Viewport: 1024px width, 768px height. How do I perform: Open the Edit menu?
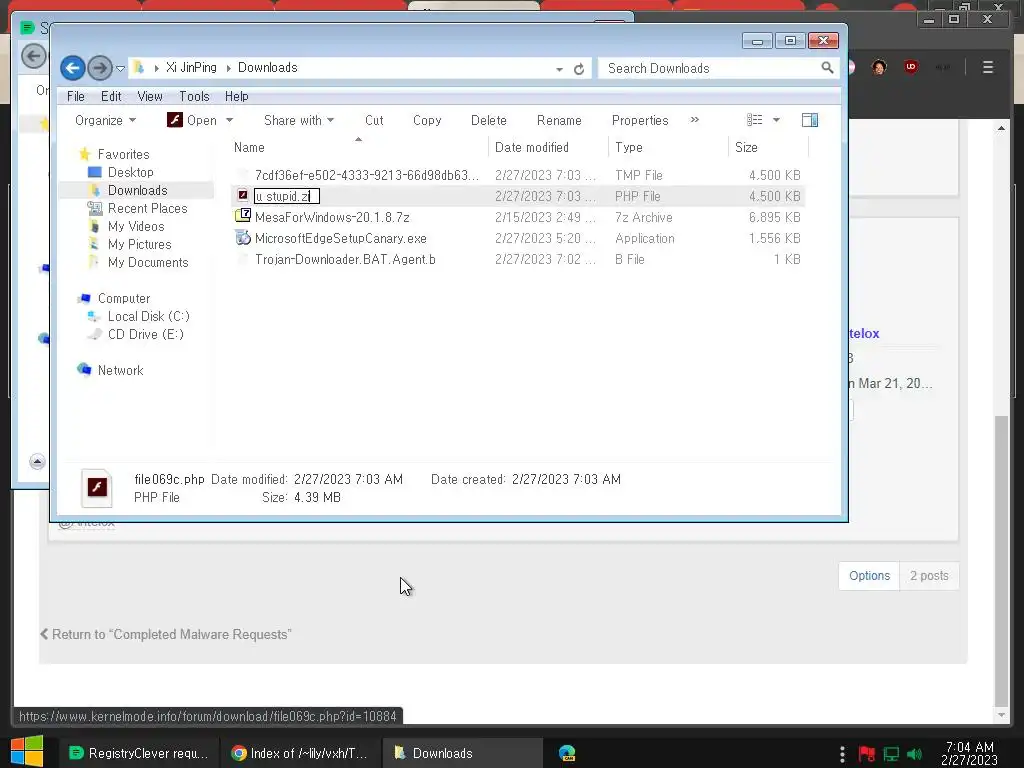tap(111, 96)
